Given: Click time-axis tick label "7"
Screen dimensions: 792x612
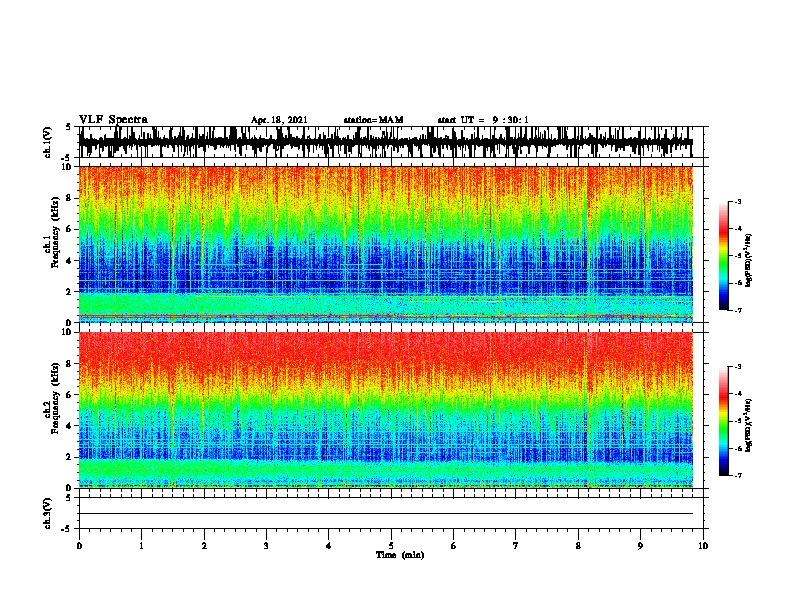Looking at the screenshot, I should click(x=516, y=546).
